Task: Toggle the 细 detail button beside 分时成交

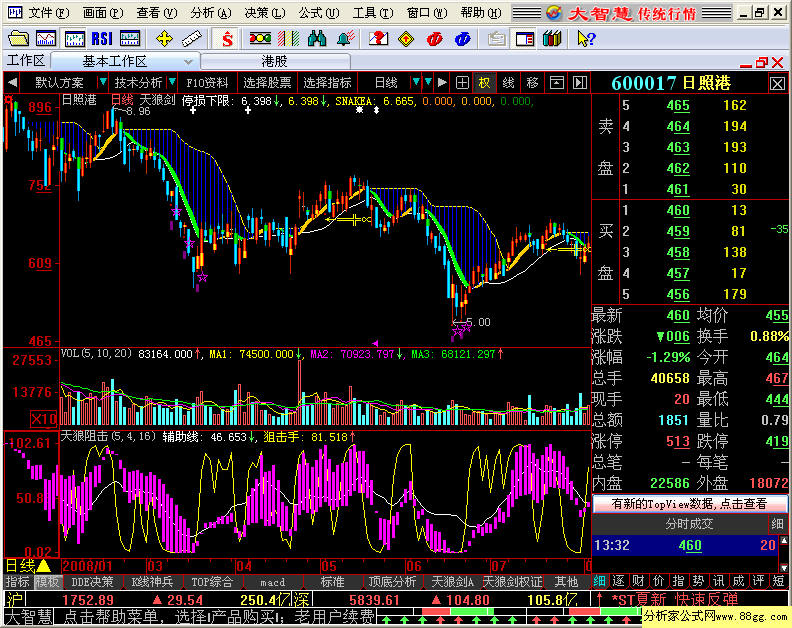Action: (777, 524)
